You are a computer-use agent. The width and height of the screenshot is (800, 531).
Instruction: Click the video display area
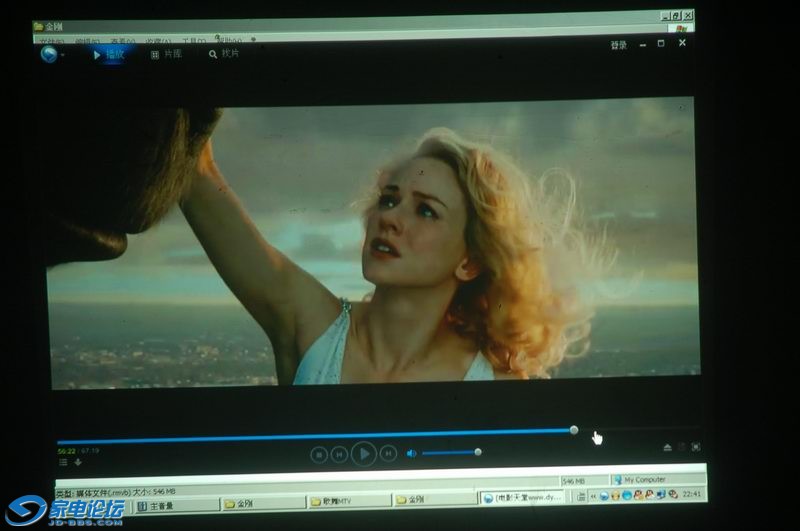pos(372,242)
